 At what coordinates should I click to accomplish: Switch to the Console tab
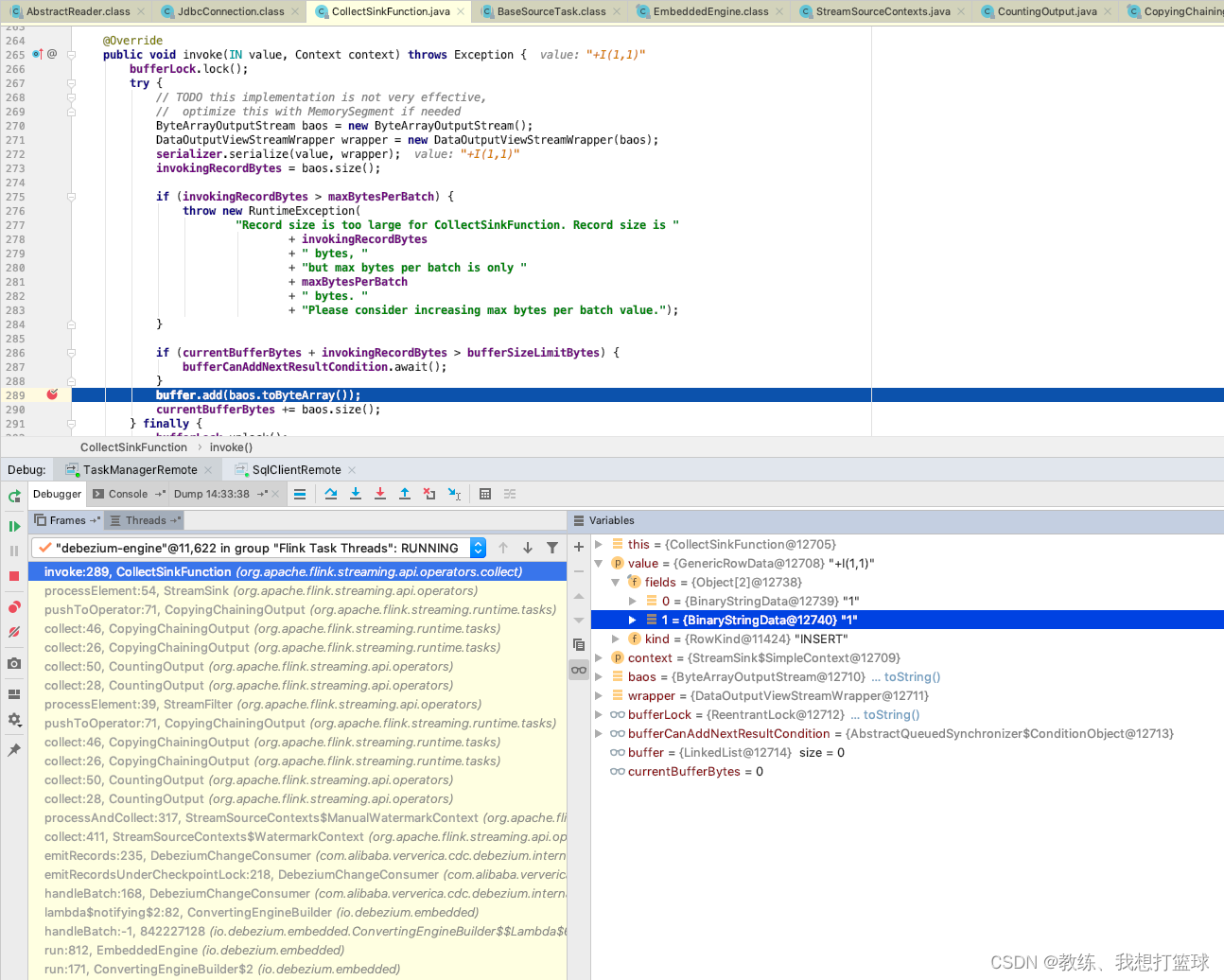click(x=128, y=494)
